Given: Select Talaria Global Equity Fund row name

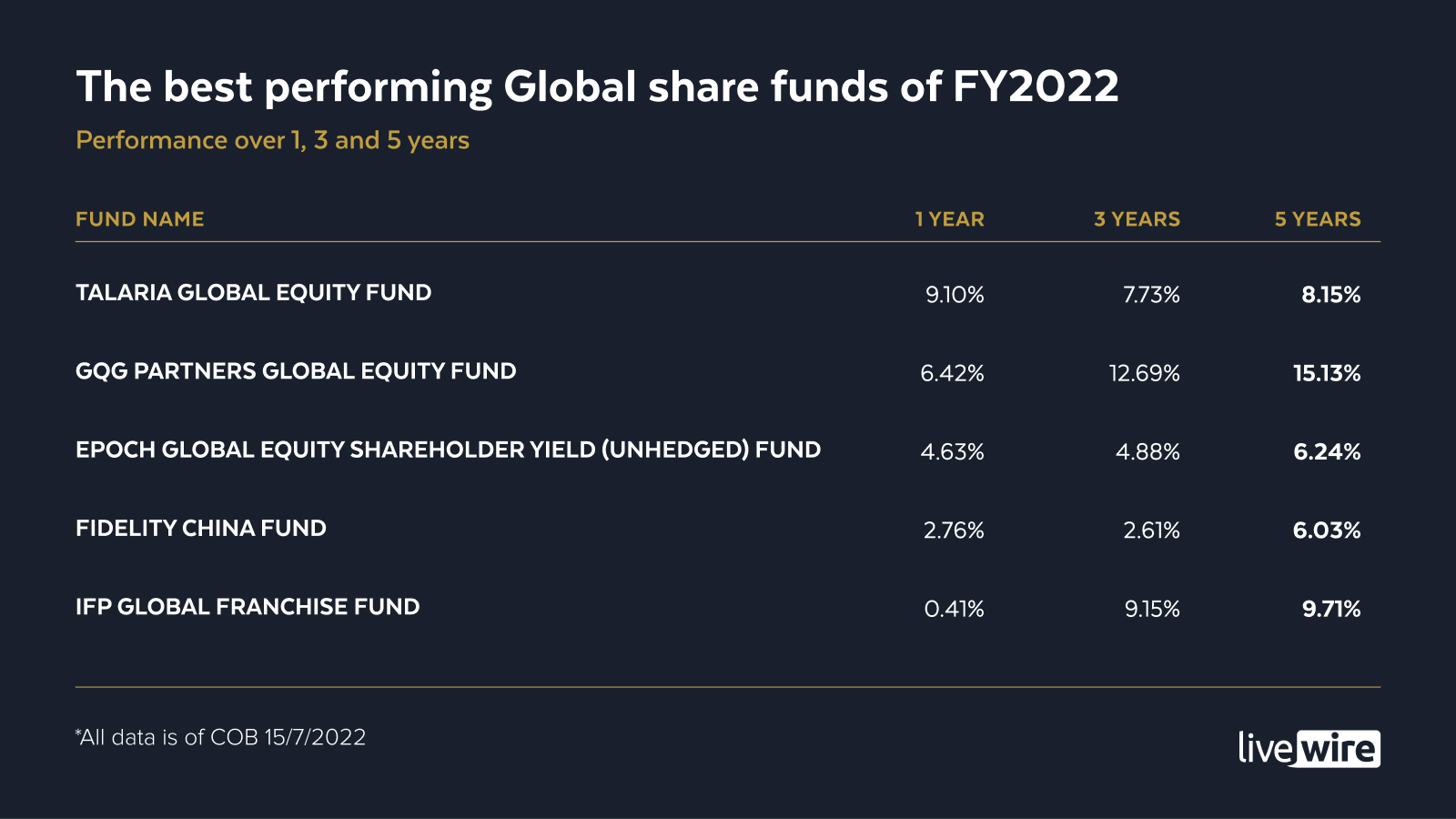Looking at the screenshot, I should (x=253, y=293).
